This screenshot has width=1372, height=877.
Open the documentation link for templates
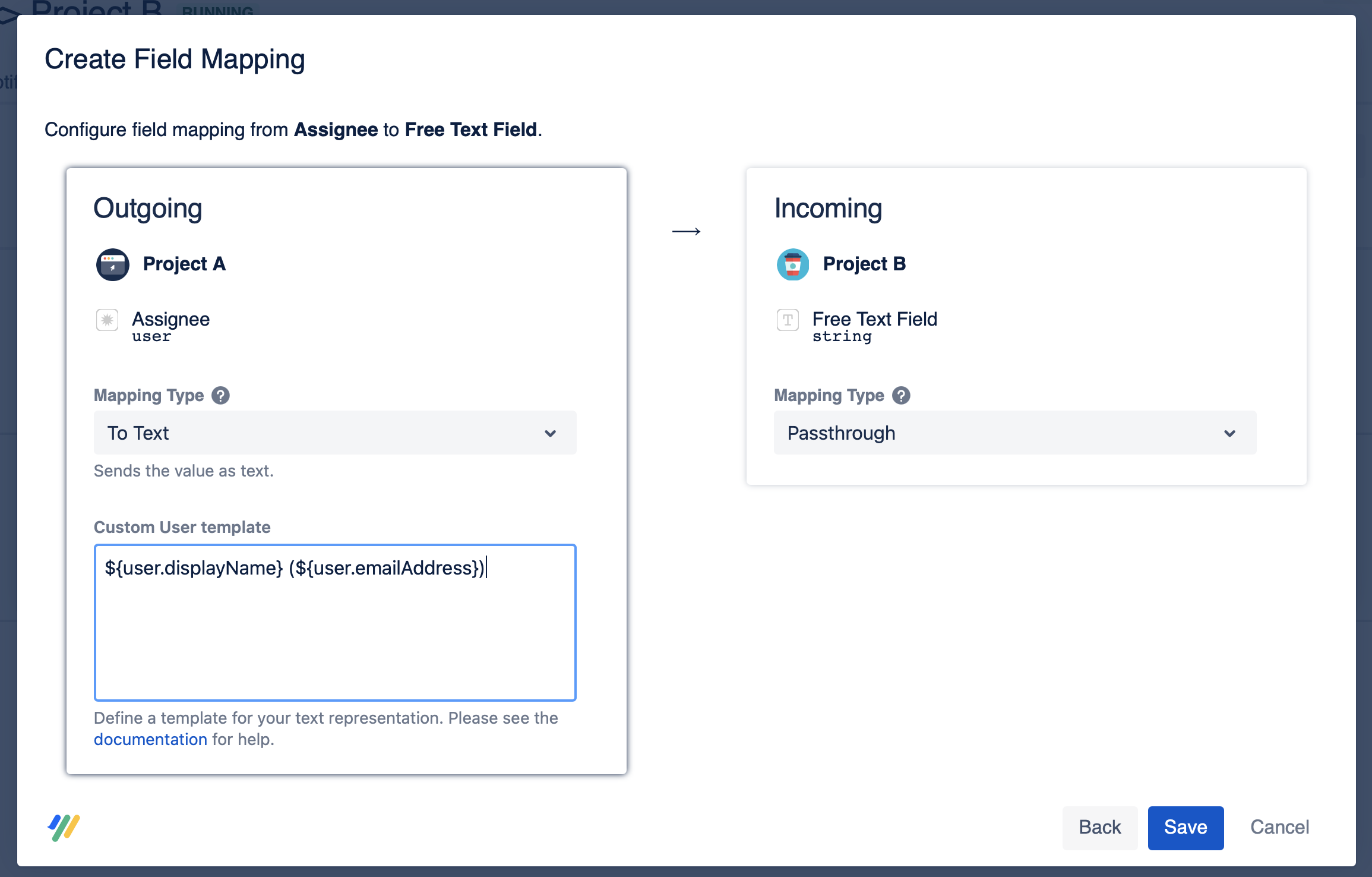click(x=151, y=739)
